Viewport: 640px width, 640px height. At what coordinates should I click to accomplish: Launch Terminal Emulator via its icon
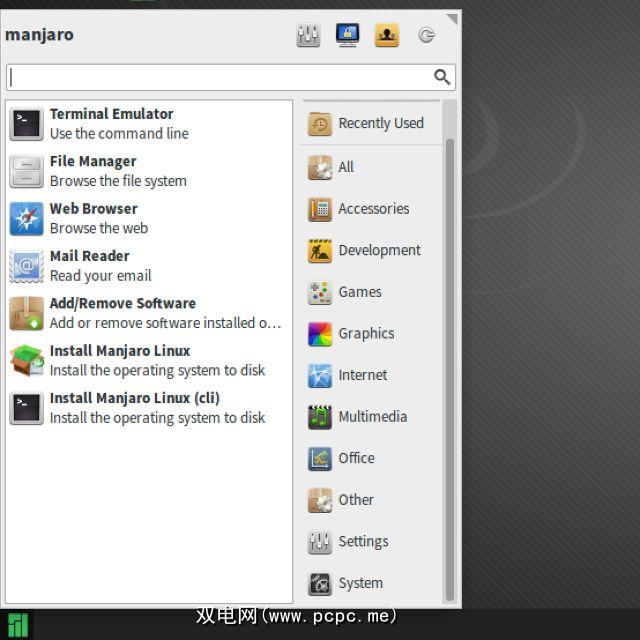click(27, 124)
